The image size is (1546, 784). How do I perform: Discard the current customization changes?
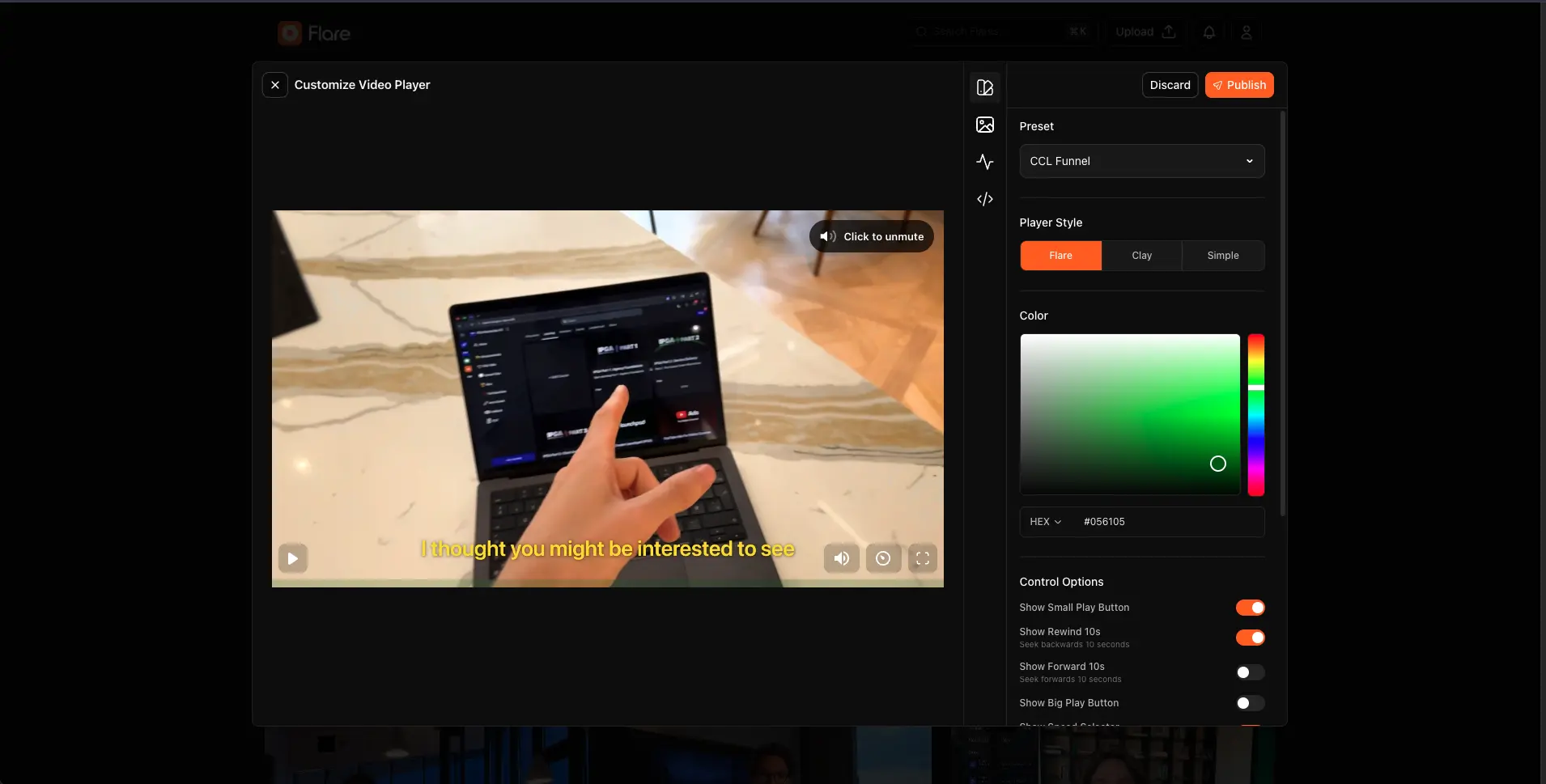[x=1169, y=84]
